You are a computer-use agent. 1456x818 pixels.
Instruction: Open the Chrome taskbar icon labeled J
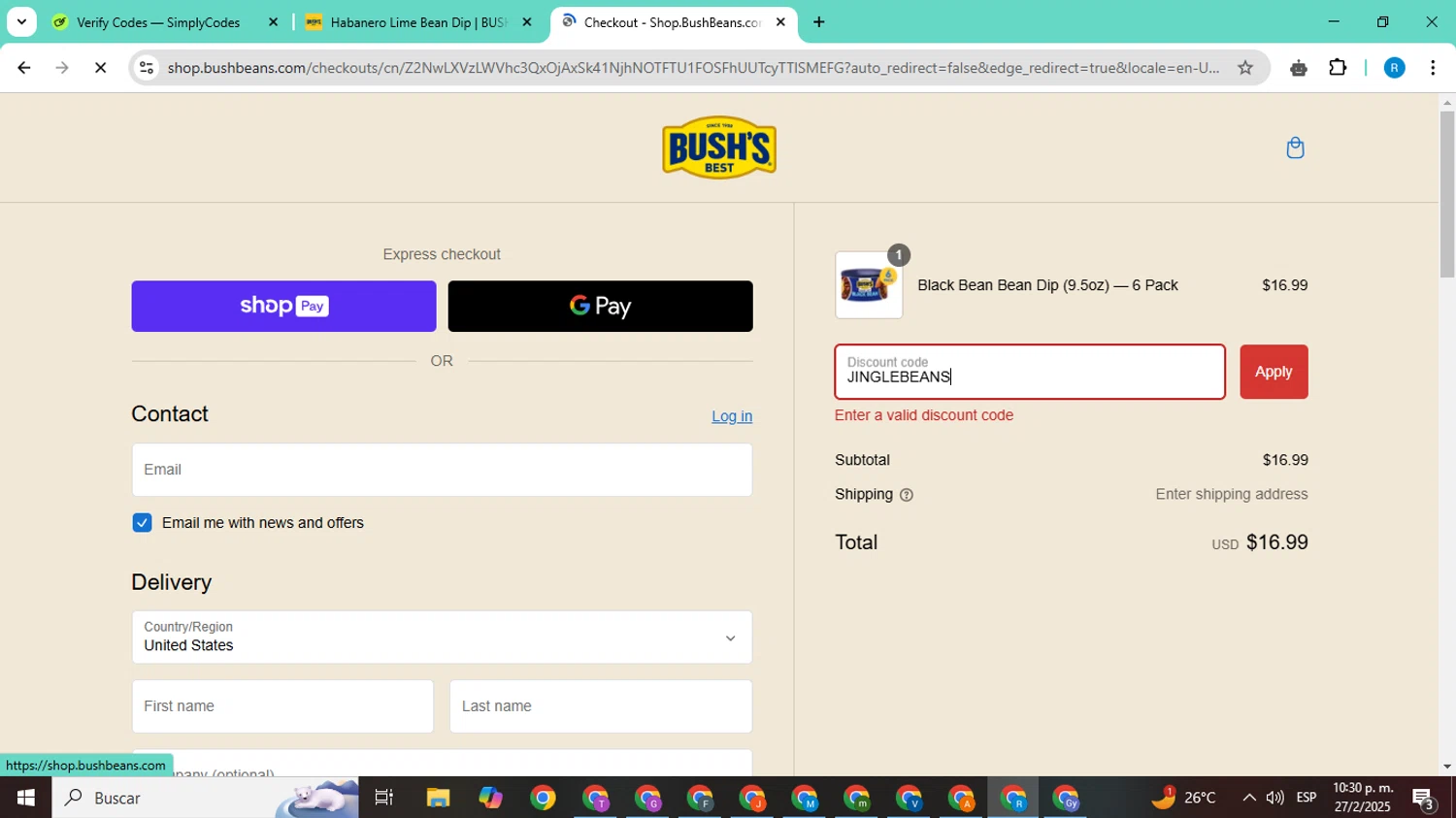[752, 798]
